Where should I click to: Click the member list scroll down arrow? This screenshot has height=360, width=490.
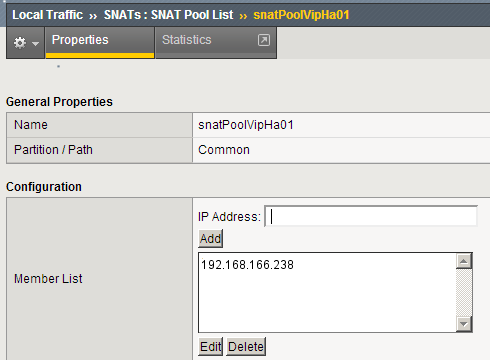click(464, 324)
